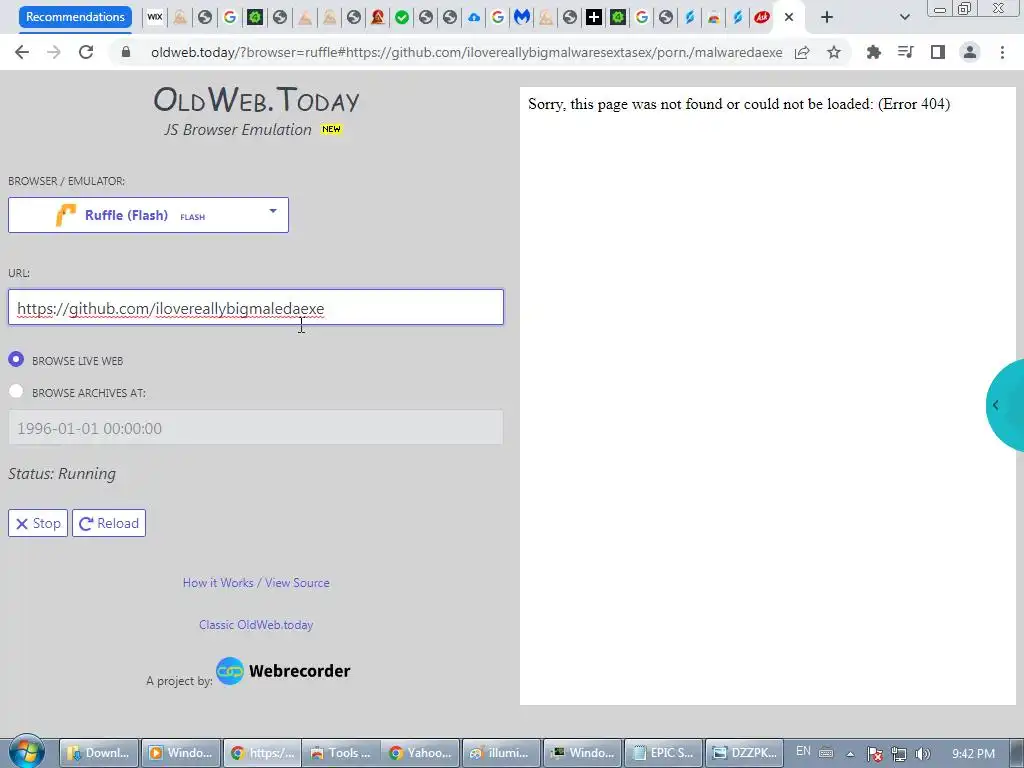Open the Downl... taskbar item
The width and height of the screenshot is (1024, 768).
99,753
